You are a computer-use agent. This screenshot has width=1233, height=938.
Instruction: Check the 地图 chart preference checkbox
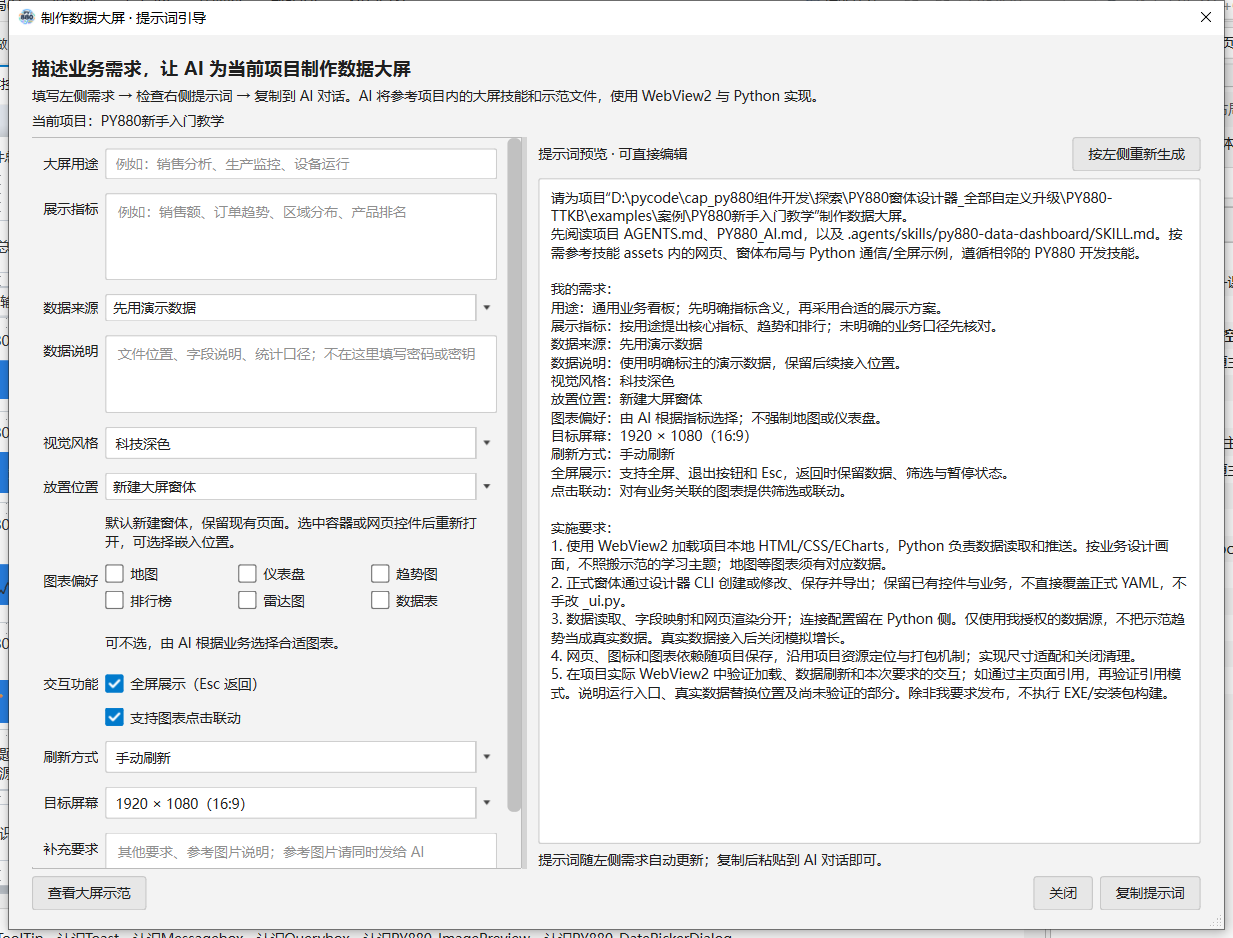click(x=114, y=573)
